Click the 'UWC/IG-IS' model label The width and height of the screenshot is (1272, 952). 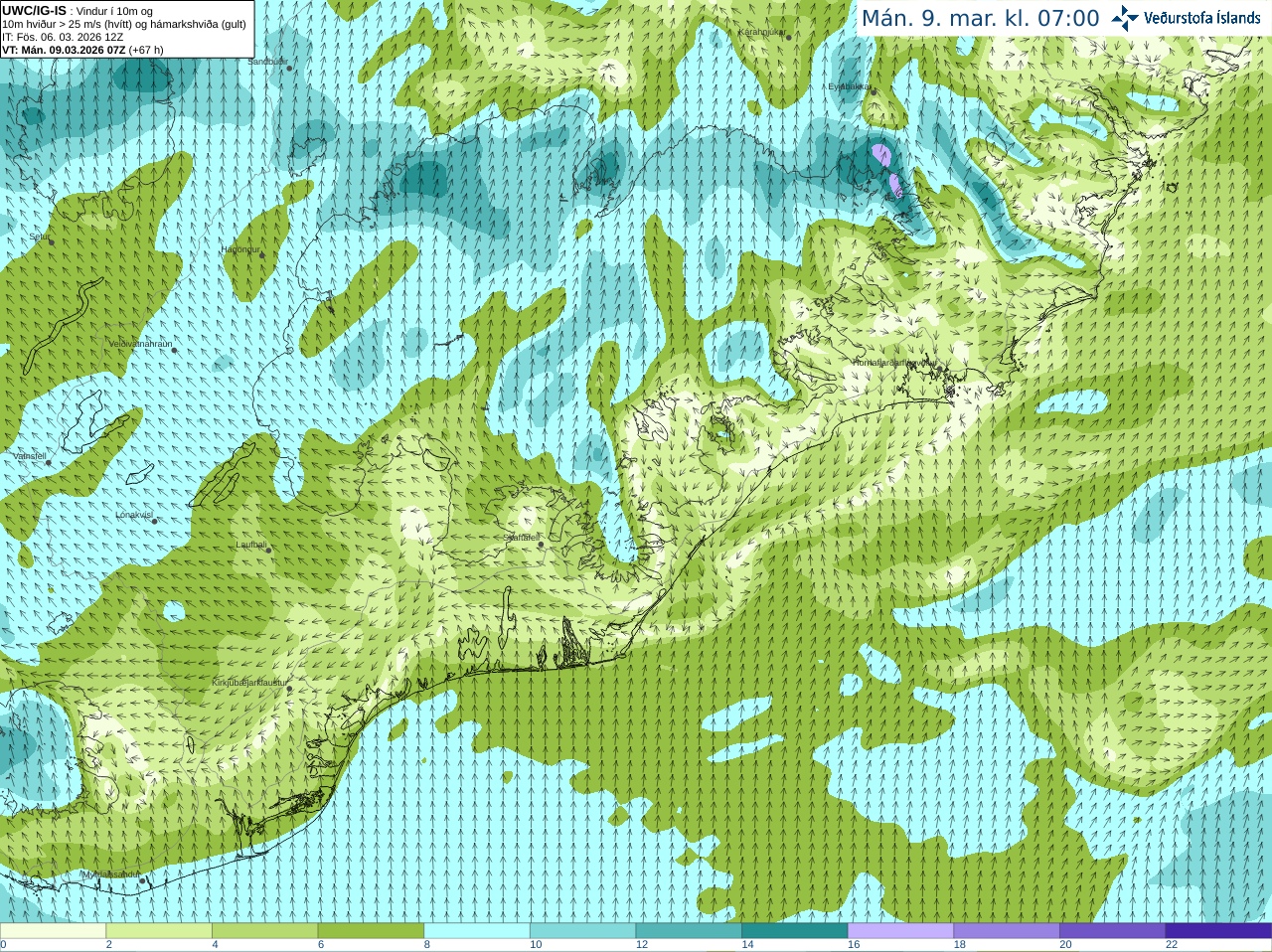(x=34, y=11)
